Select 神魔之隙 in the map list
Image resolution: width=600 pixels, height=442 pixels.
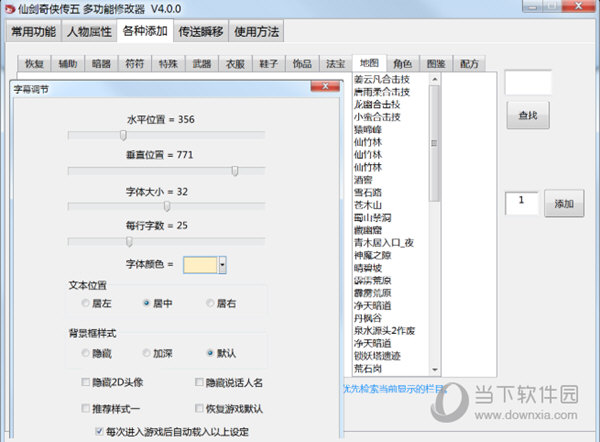(373, 255)
